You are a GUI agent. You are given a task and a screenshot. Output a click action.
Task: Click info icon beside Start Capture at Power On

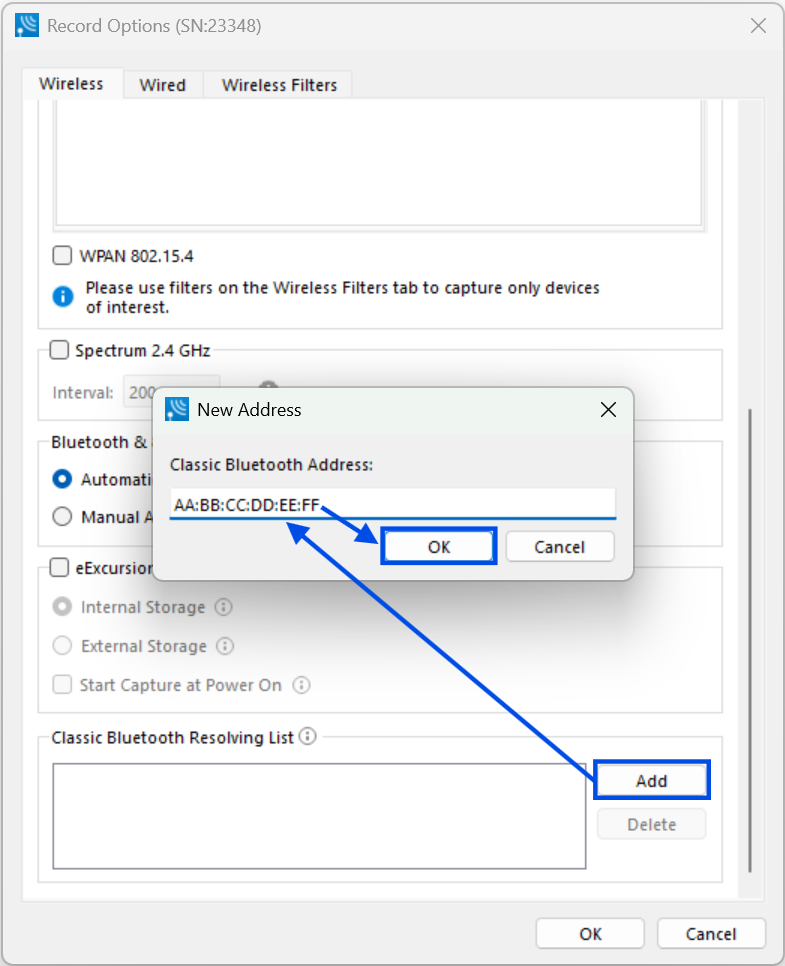click(x=301, y=684)
